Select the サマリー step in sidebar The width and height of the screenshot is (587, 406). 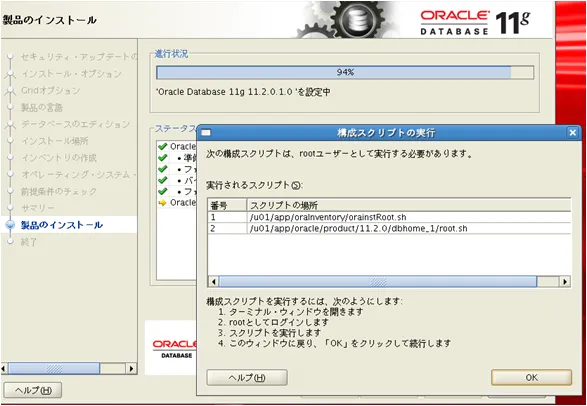[37, 208]
